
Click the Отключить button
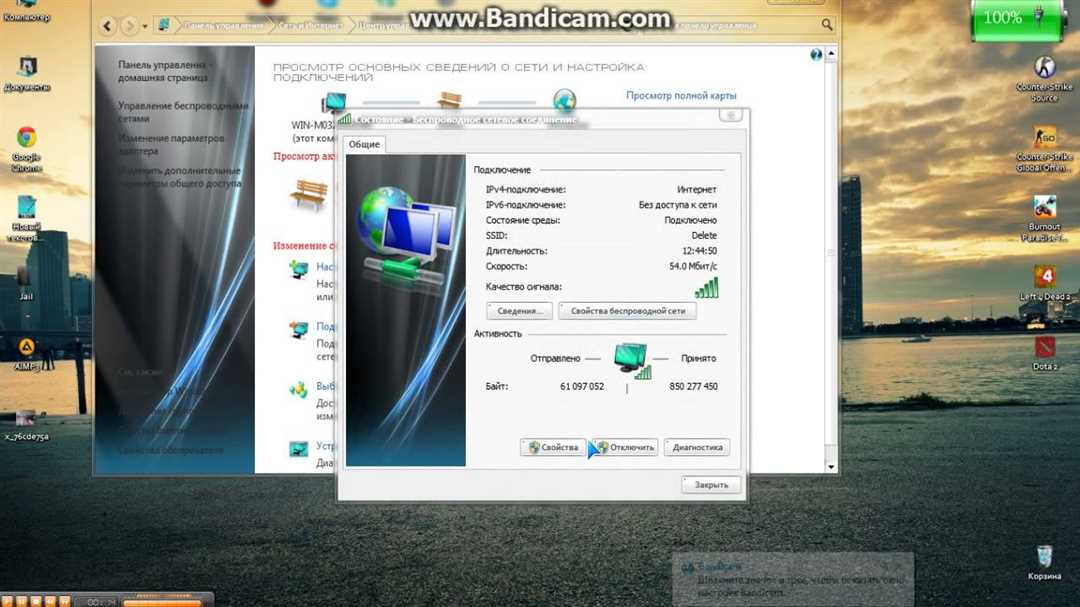tap(625, 447)
